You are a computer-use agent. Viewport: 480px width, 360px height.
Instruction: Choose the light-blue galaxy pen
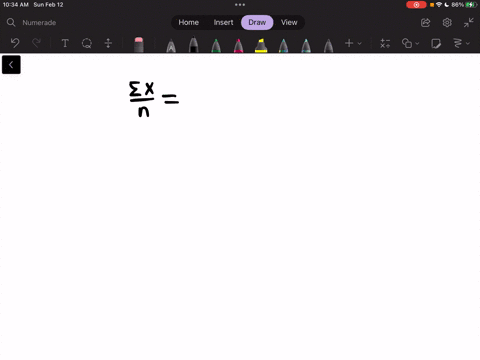click(306, 45)
